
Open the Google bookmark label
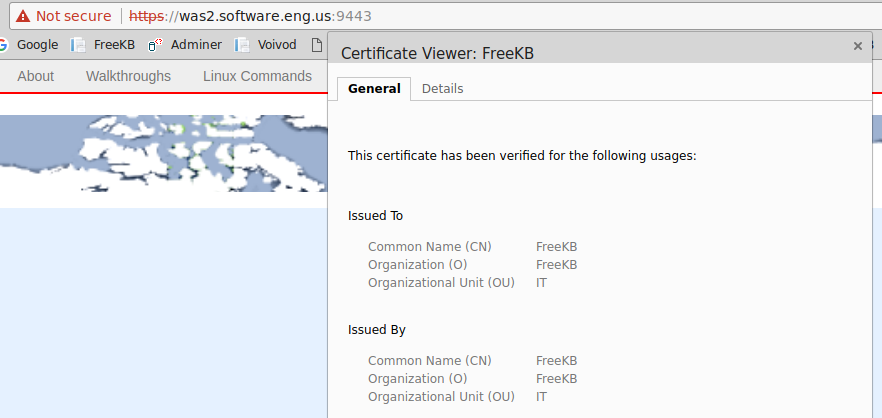(x=38, y=45)
